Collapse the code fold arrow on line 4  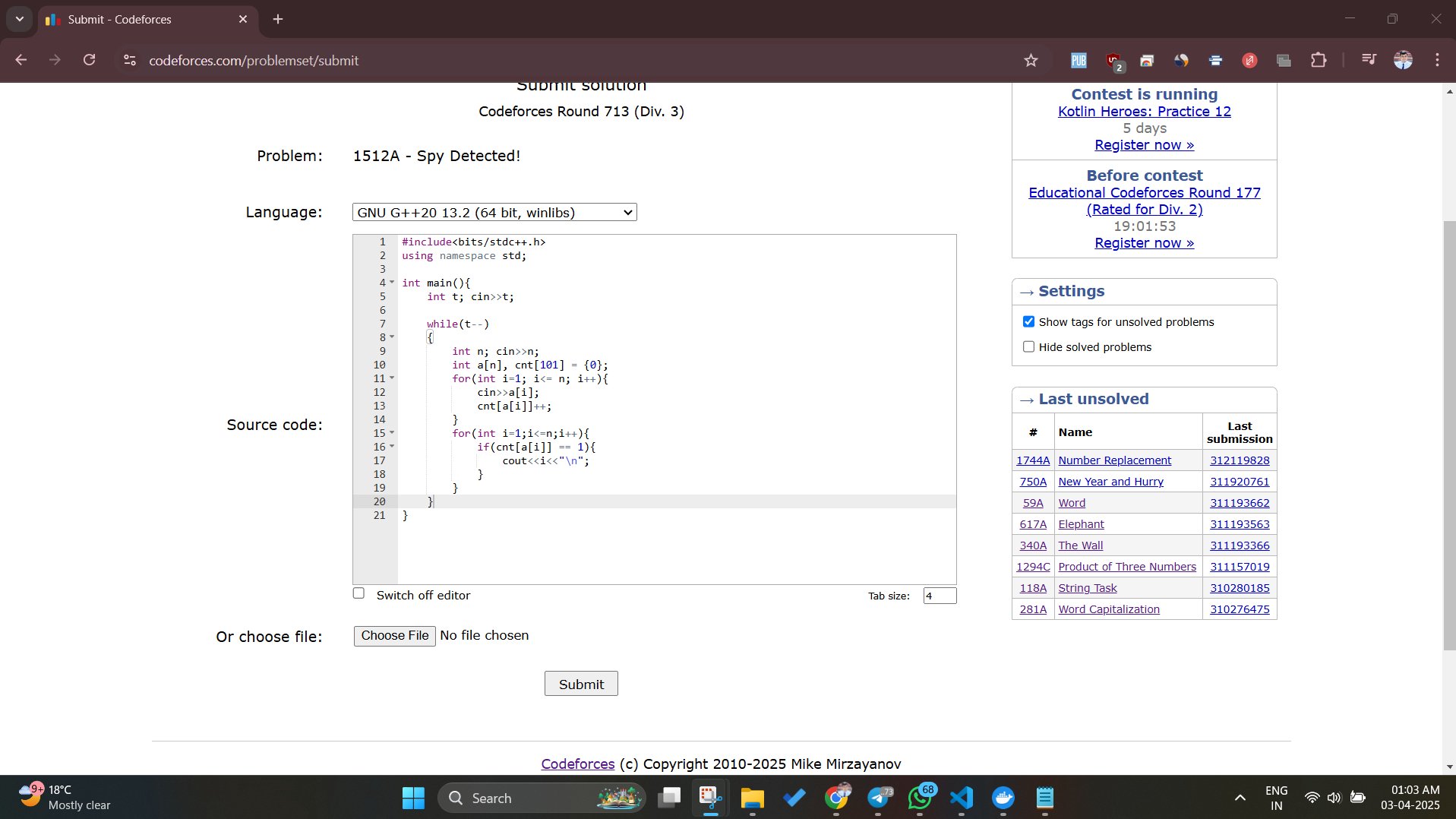click(392, 283)
